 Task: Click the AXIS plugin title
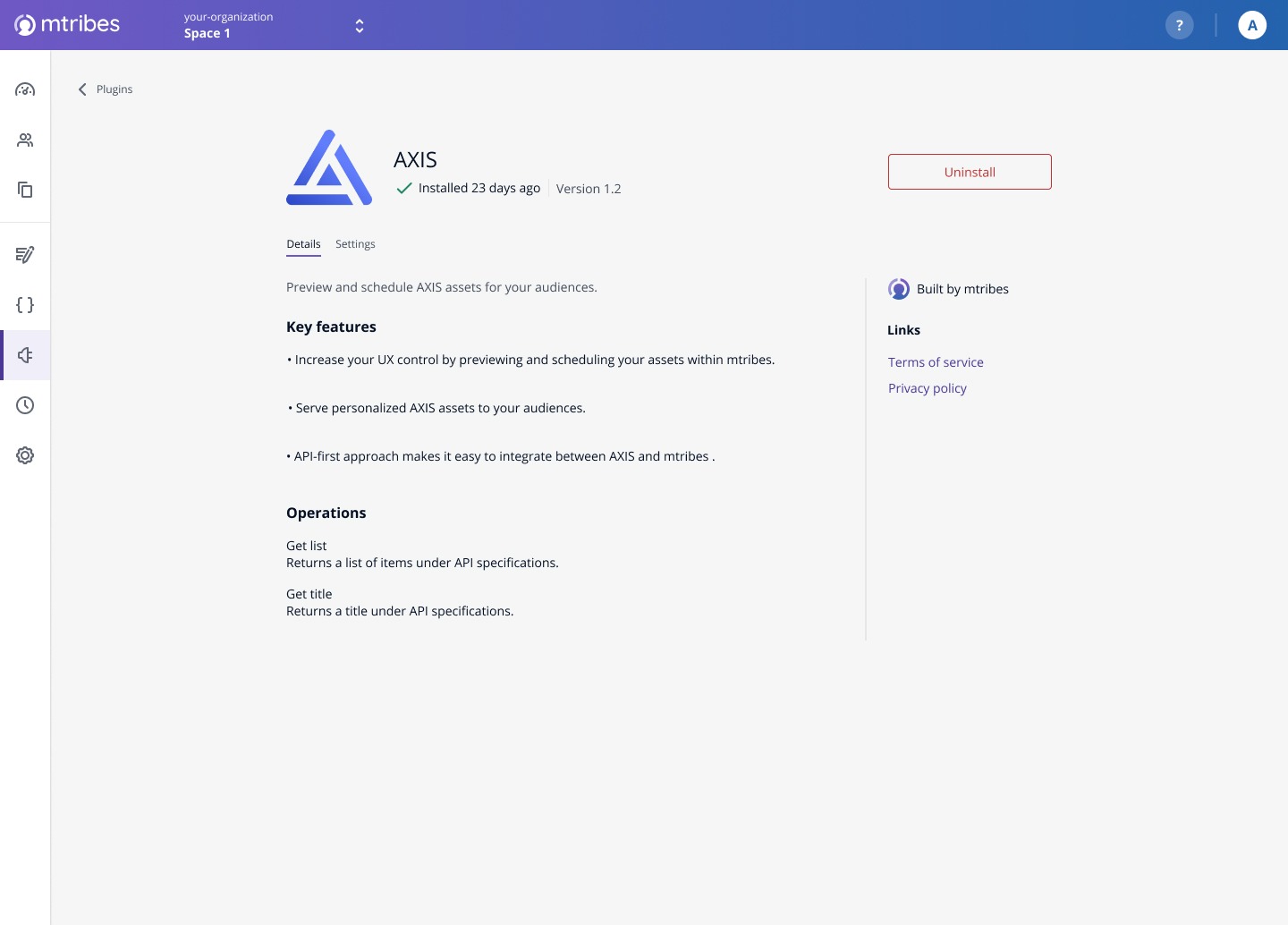point(415,160)
